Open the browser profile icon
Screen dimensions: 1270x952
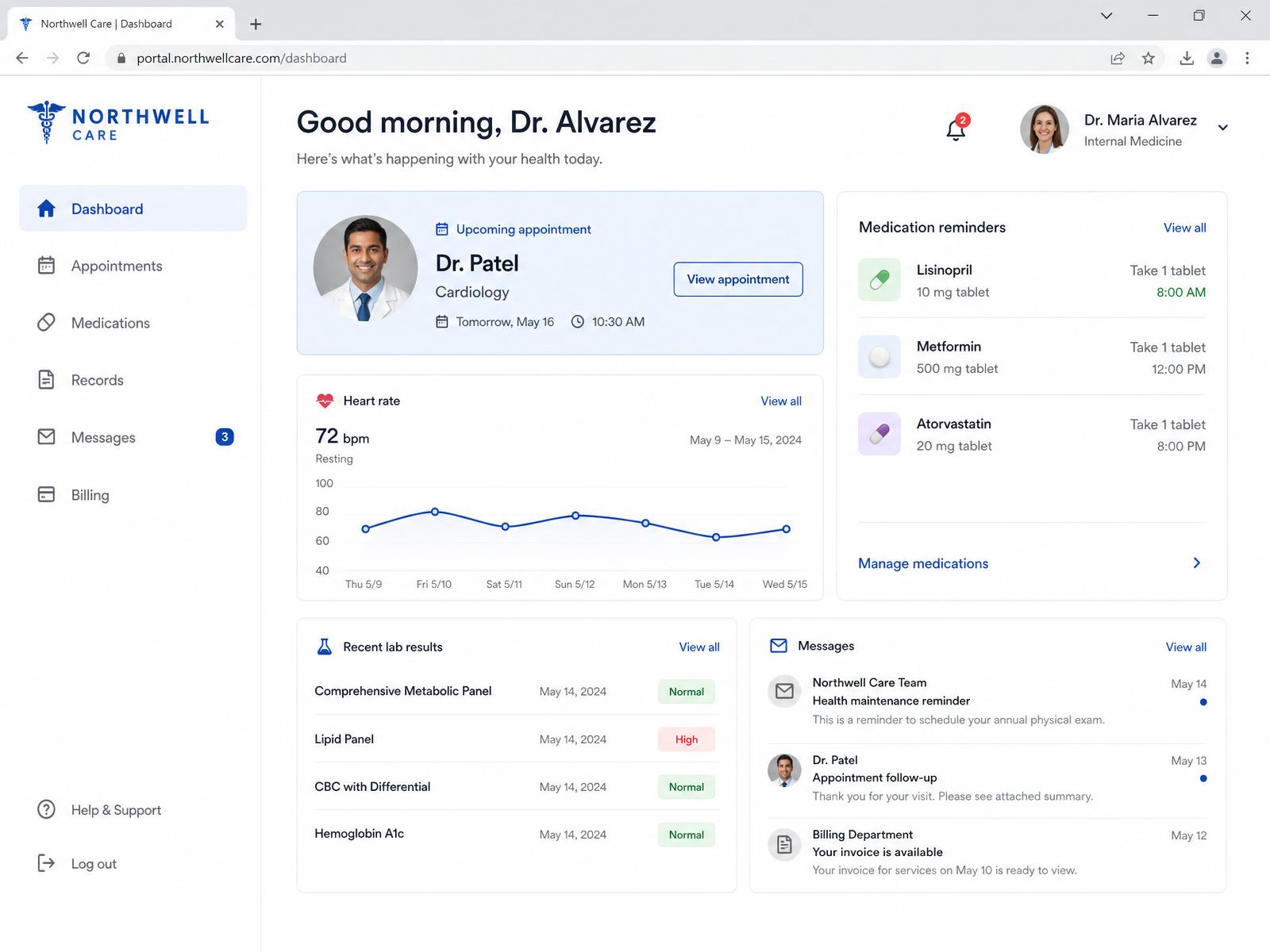pos(1217,58)
